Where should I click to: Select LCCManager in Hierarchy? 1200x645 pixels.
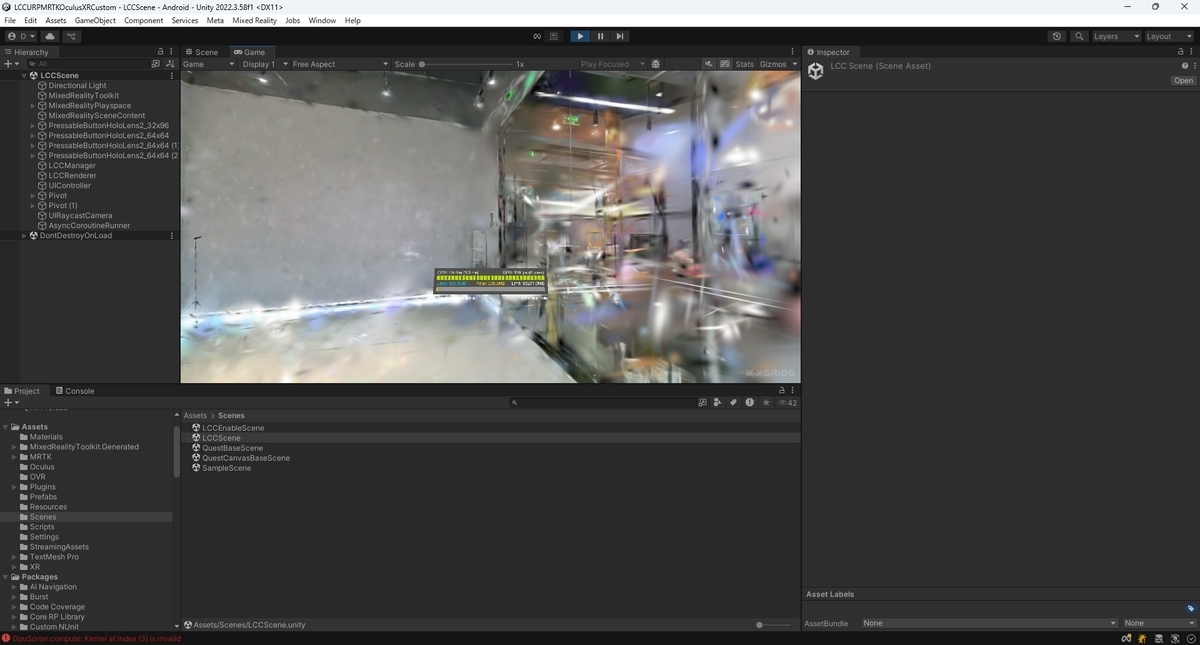click(x=72, y=165)
